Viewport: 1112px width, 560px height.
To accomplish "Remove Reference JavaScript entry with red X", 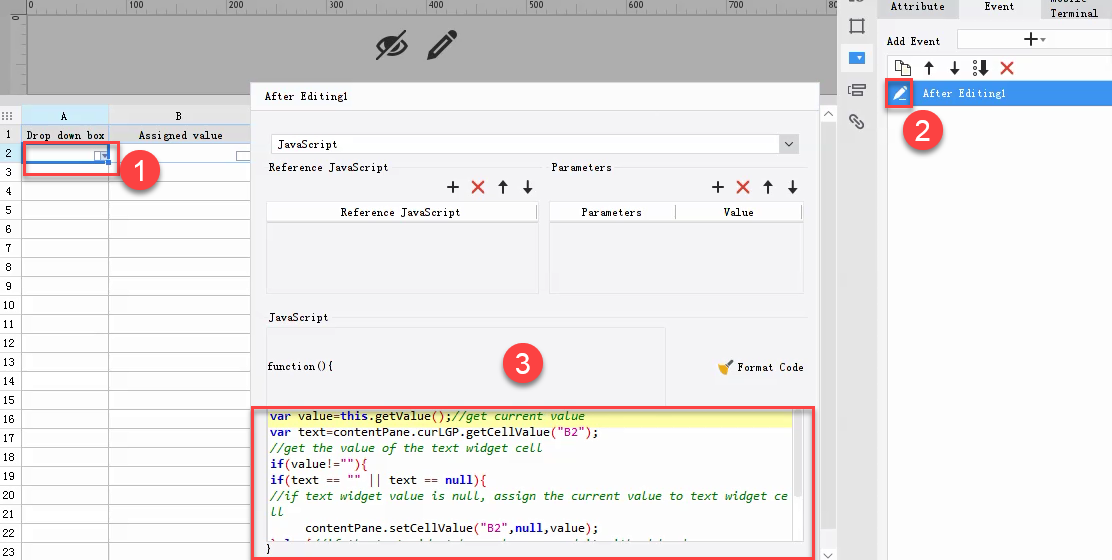I will (x=478, y=187).
